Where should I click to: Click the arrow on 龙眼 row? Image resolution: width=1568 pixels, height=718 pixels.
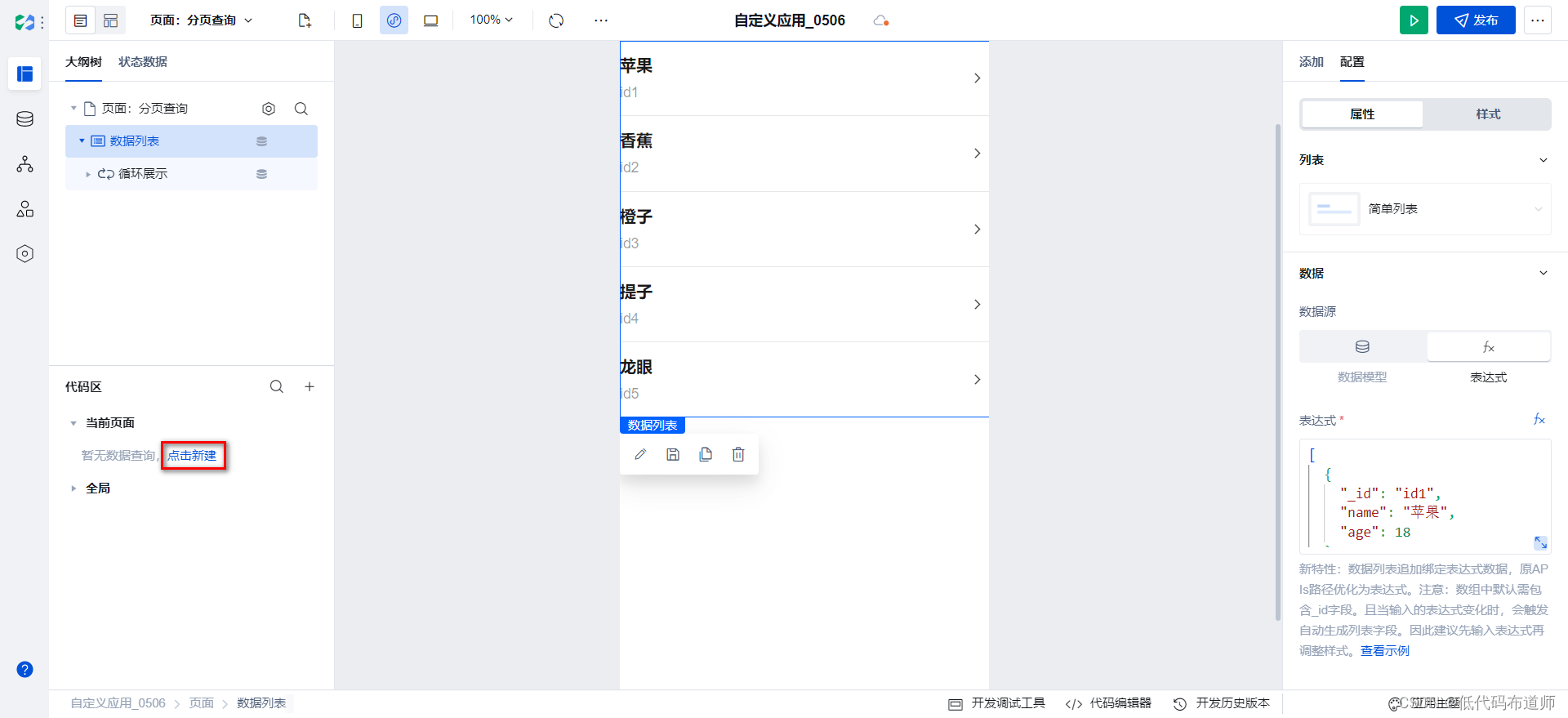977,380
